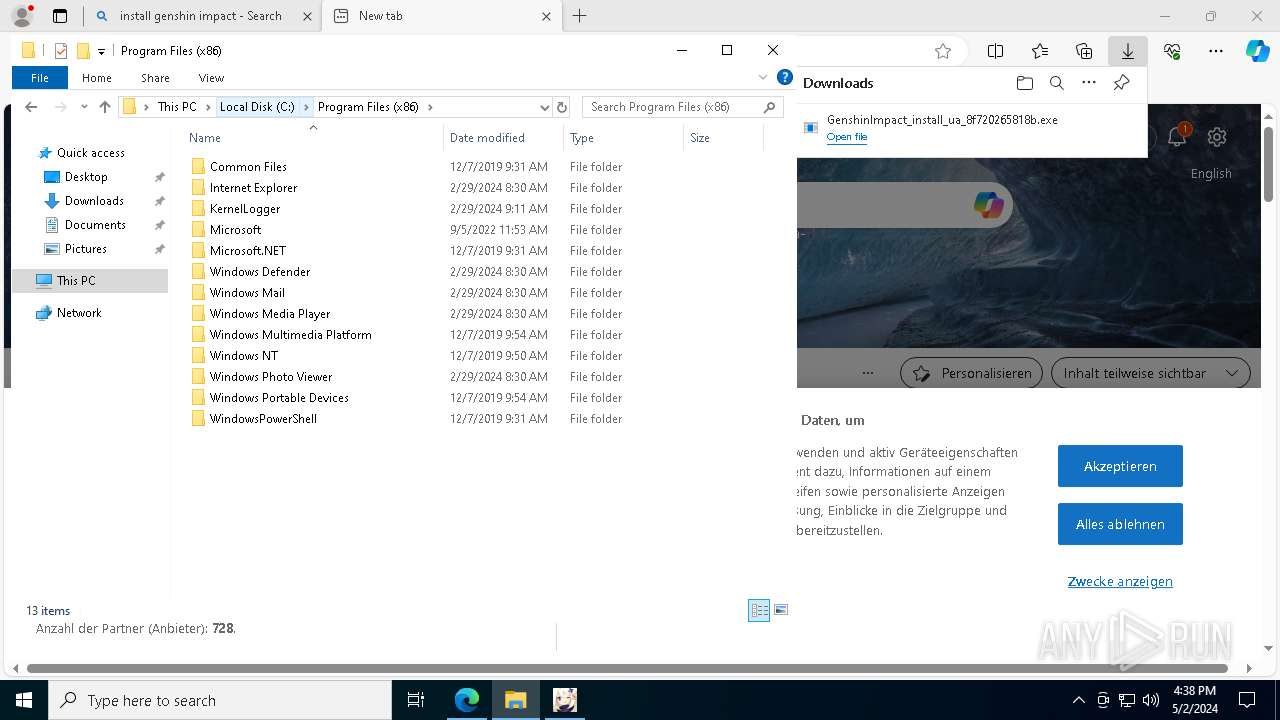Viewport: 1280px width, 720px height.
Task: Open Edge split screen icon
Action: click(995, 51)
